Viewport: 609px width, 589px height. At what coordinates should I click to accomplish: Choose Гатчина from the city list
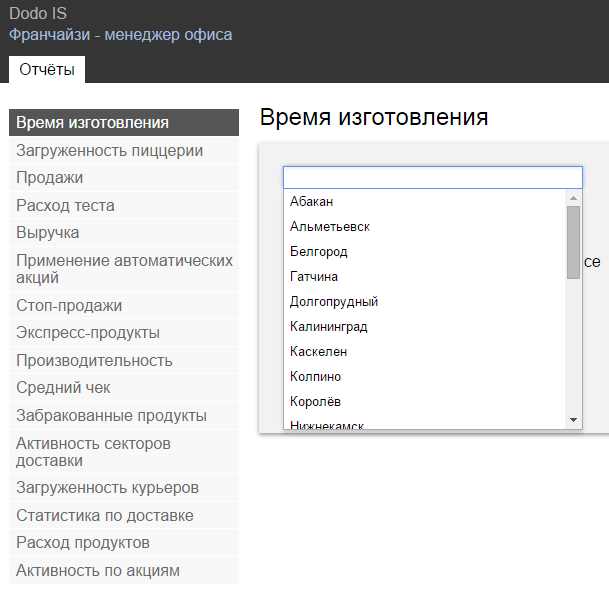pyautogui.click(x=424, y=276)
